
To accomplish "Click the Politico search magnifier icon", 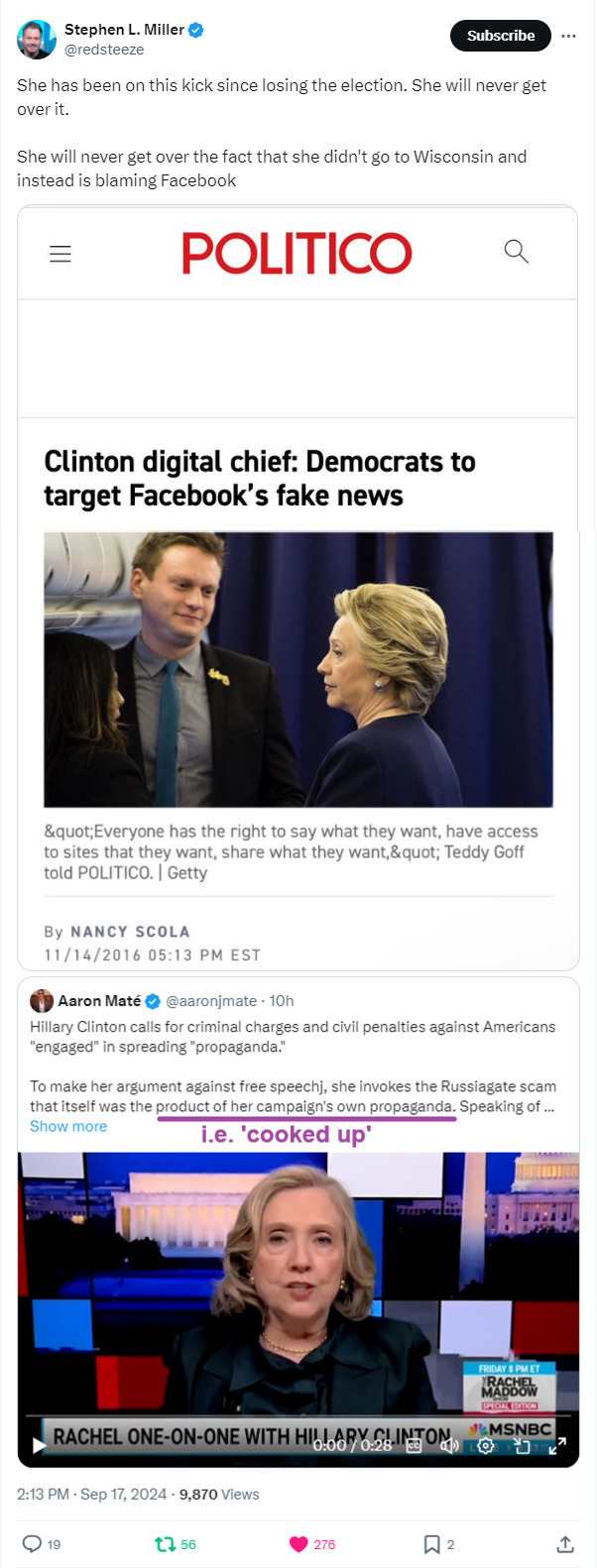I will [516, 251].
